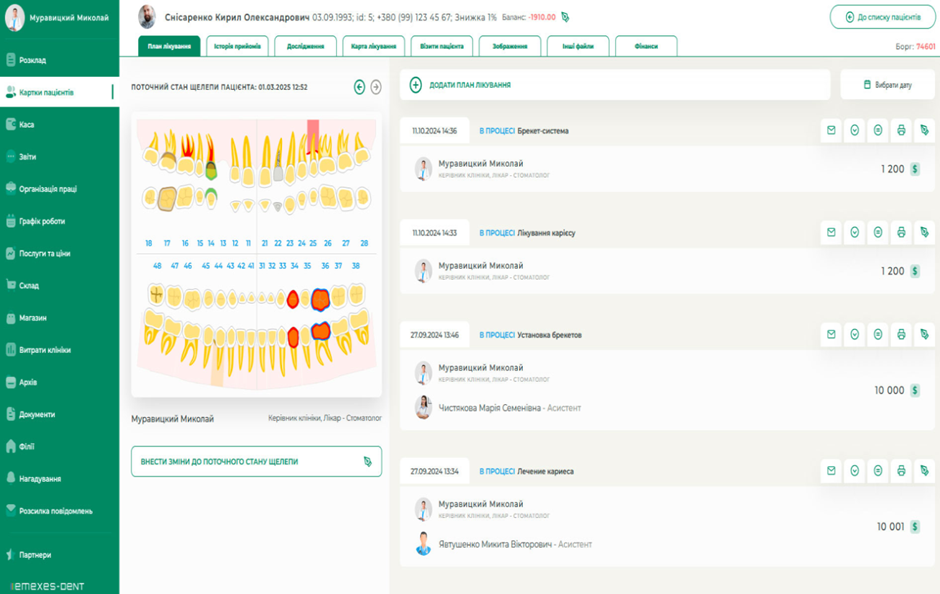The width and height of the screenshot is (940, 594).
Task: Switch to the Історія прийомів tab
Action: tap(237, 46)
